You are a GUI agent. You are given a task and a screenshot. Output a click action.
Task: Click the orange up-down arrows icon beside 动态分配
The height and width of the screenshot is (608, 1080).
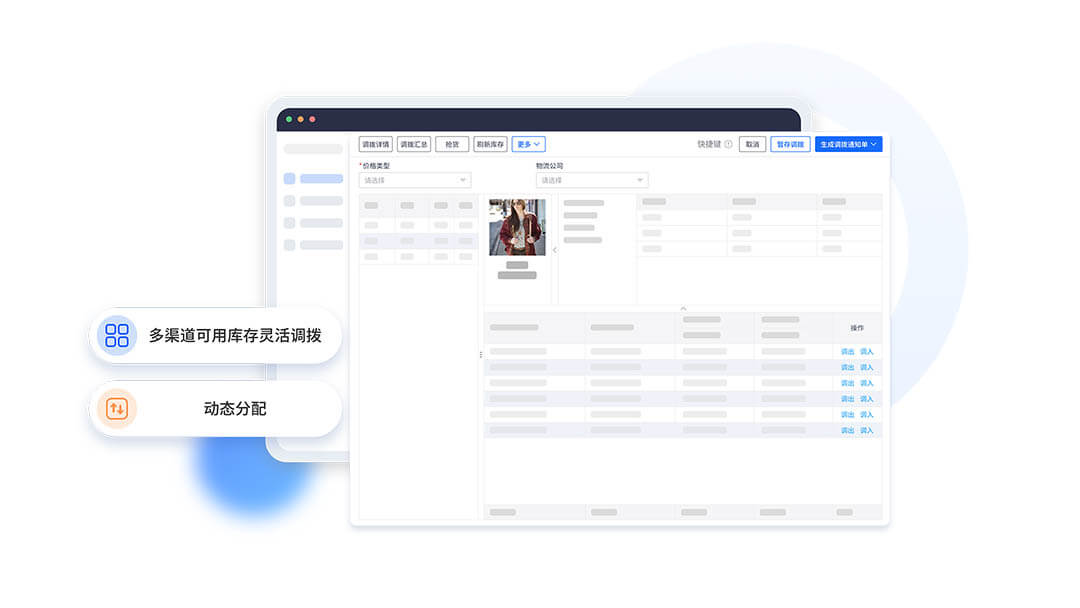[117, 408]
